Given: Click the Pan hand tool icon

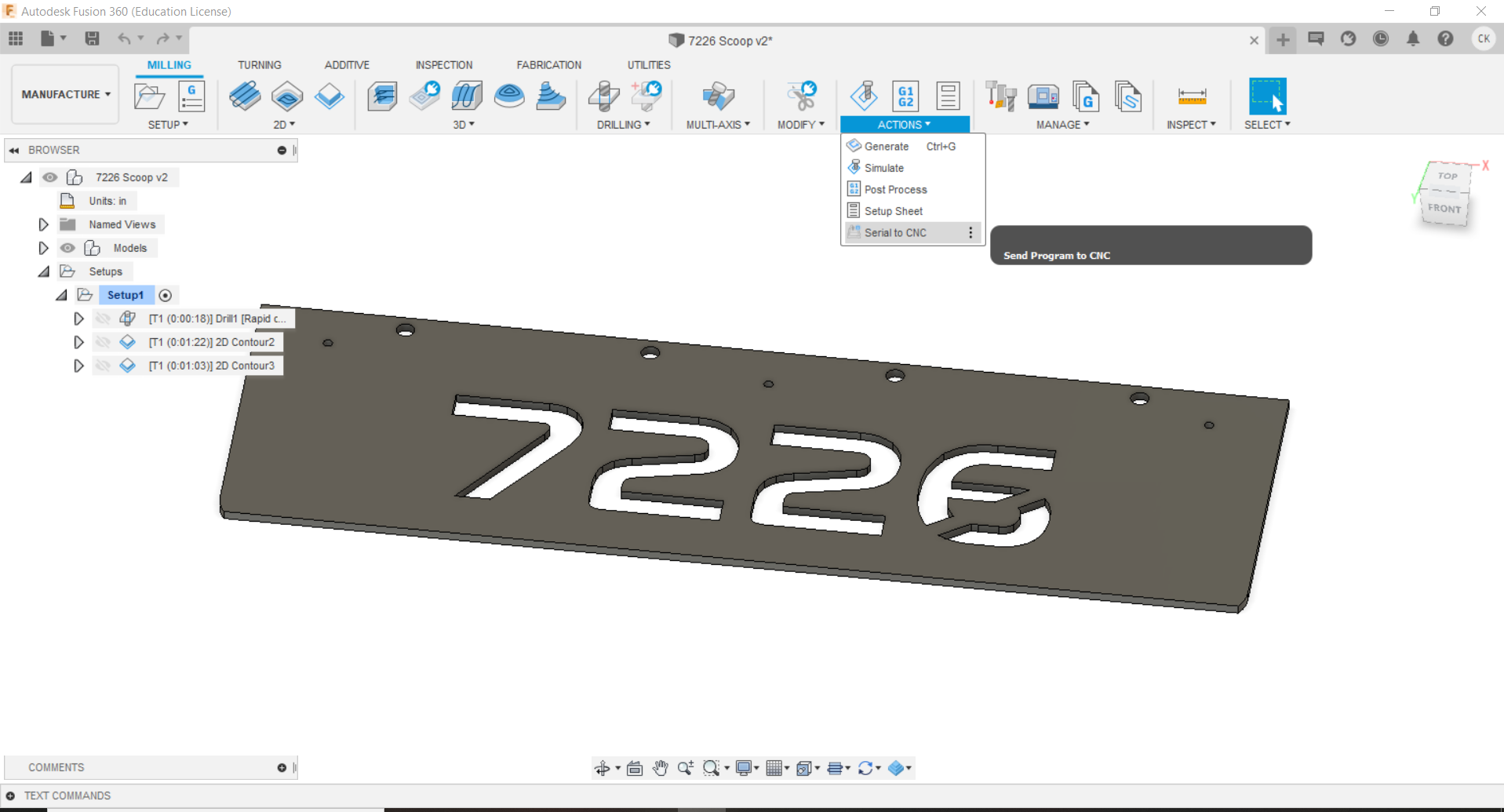Looking at the screenshot, I should pyautogui.click(x=660, y=768).
